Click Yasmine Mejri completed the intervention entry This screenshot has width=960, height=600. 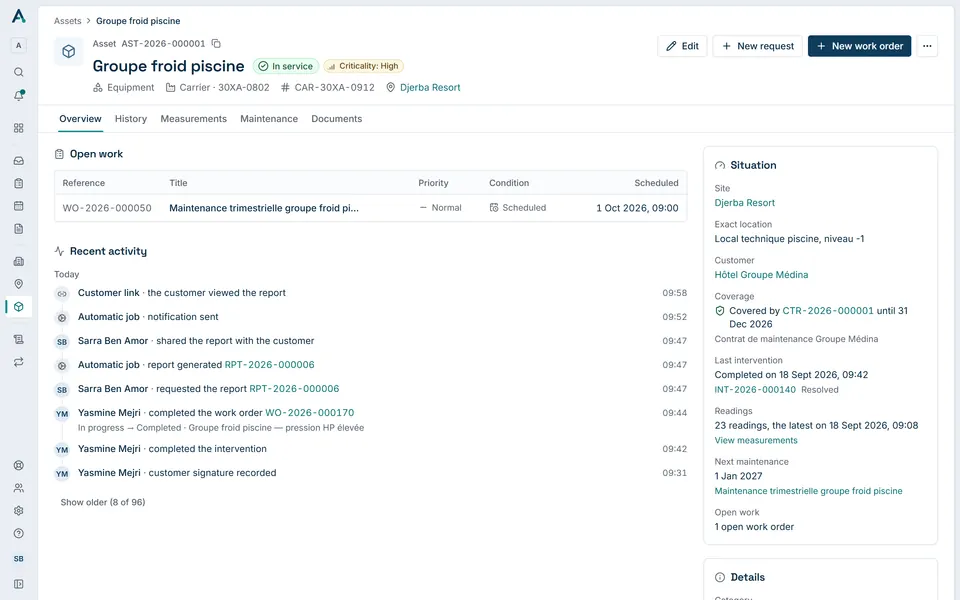coord(370,449)
